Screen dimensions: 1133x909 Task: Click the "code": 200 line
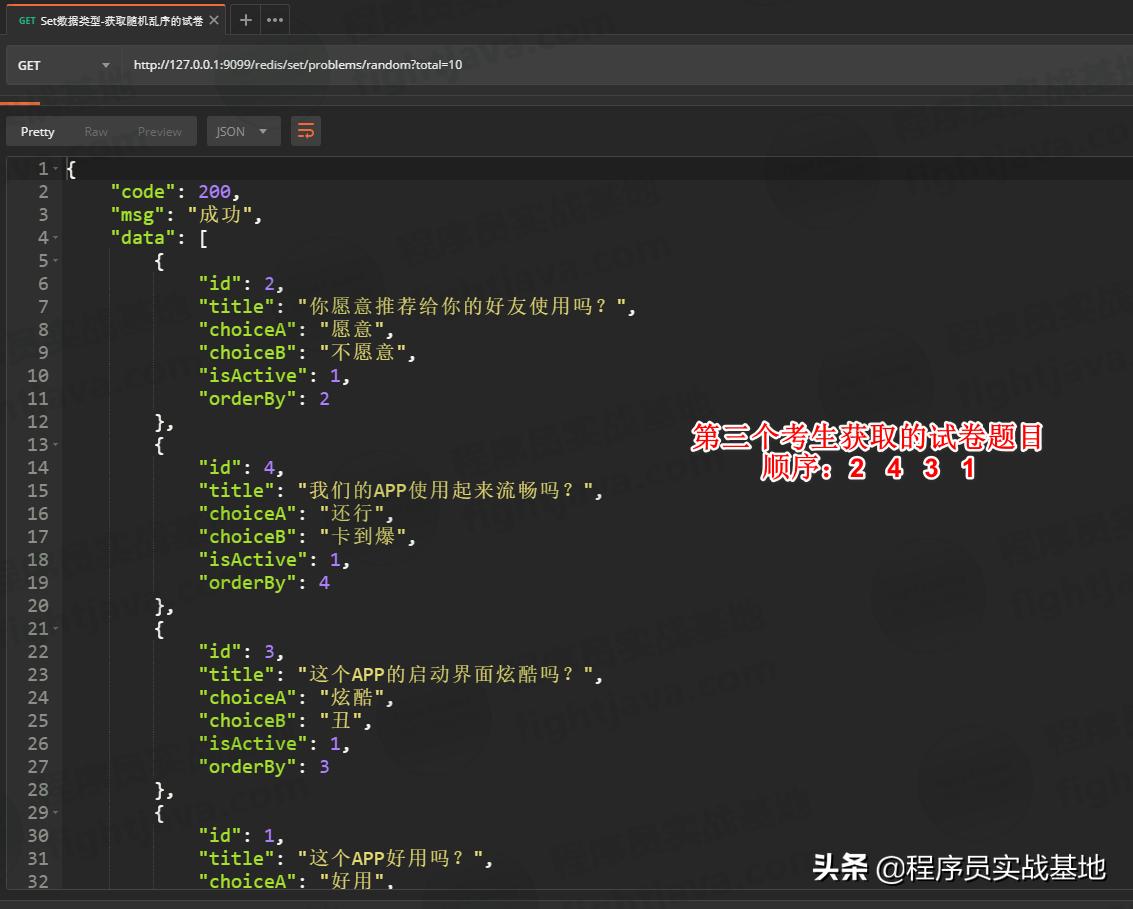click(x=175, y=191)
